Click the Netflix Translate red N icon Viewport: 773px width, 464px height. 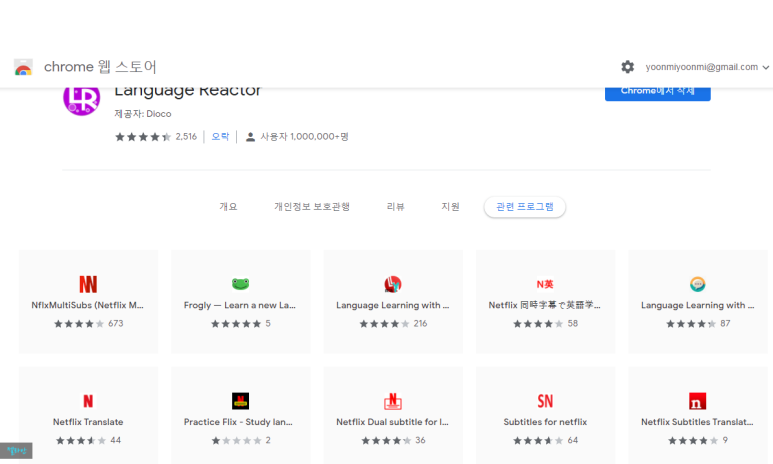click(88, 401)
